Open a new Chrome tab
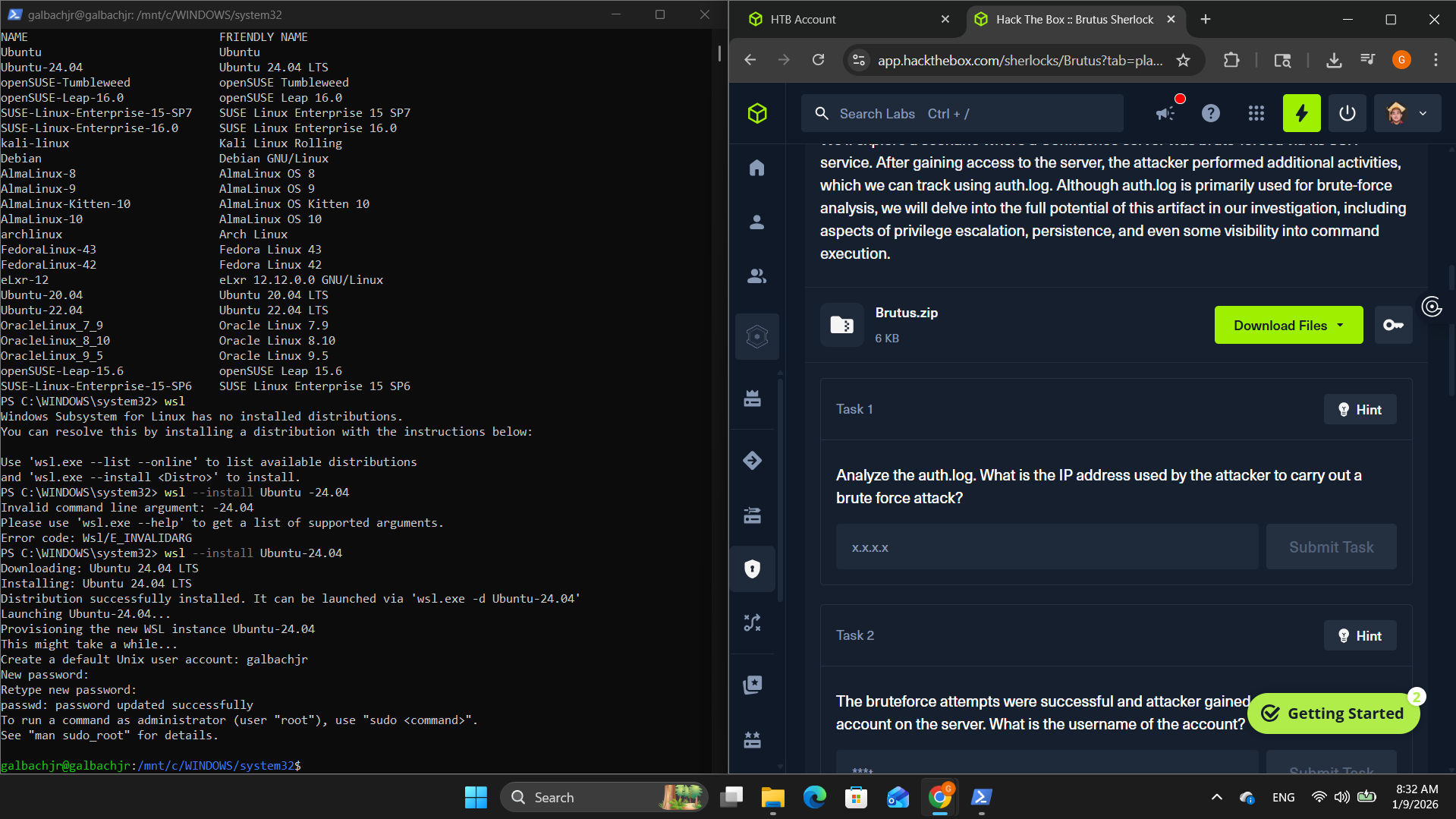This screenshot has height=819, width=1456. pos(1206,20)
